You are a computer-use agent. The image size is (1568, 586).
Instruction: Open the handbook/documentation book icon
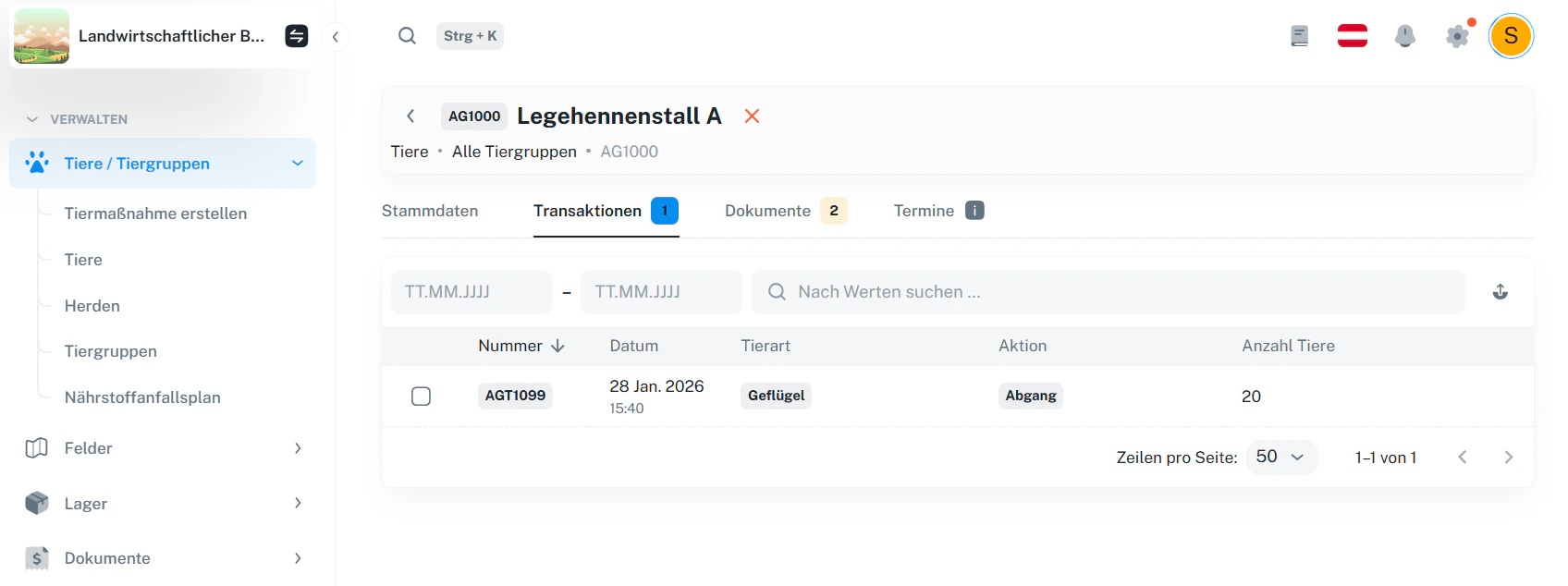tap(1299, 35)
